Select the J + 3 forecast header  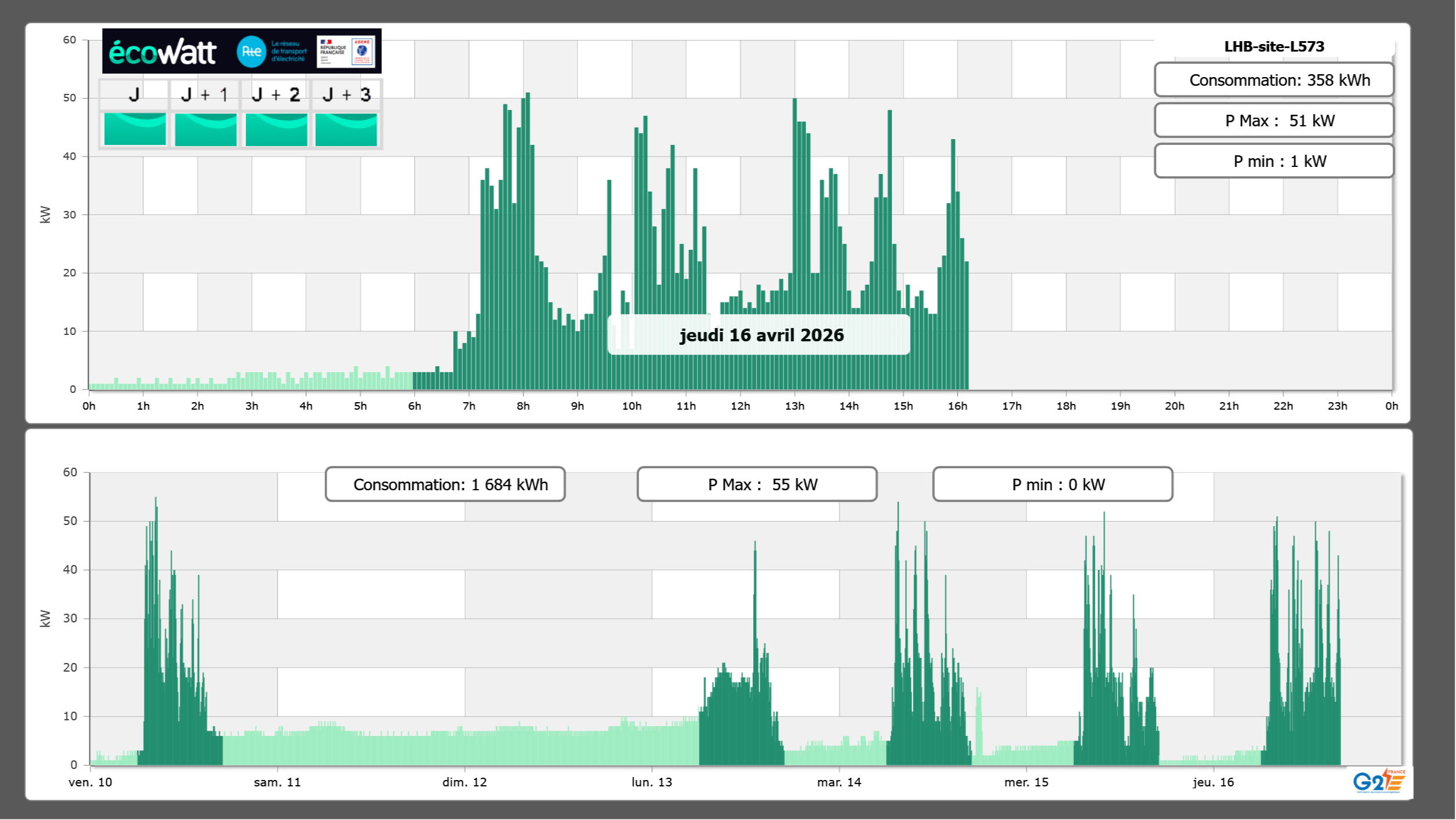pos(346,94)
